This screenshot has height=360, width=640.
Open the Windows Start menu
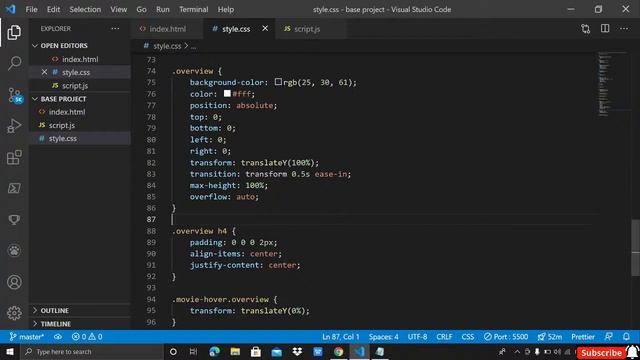pos(10,351)
